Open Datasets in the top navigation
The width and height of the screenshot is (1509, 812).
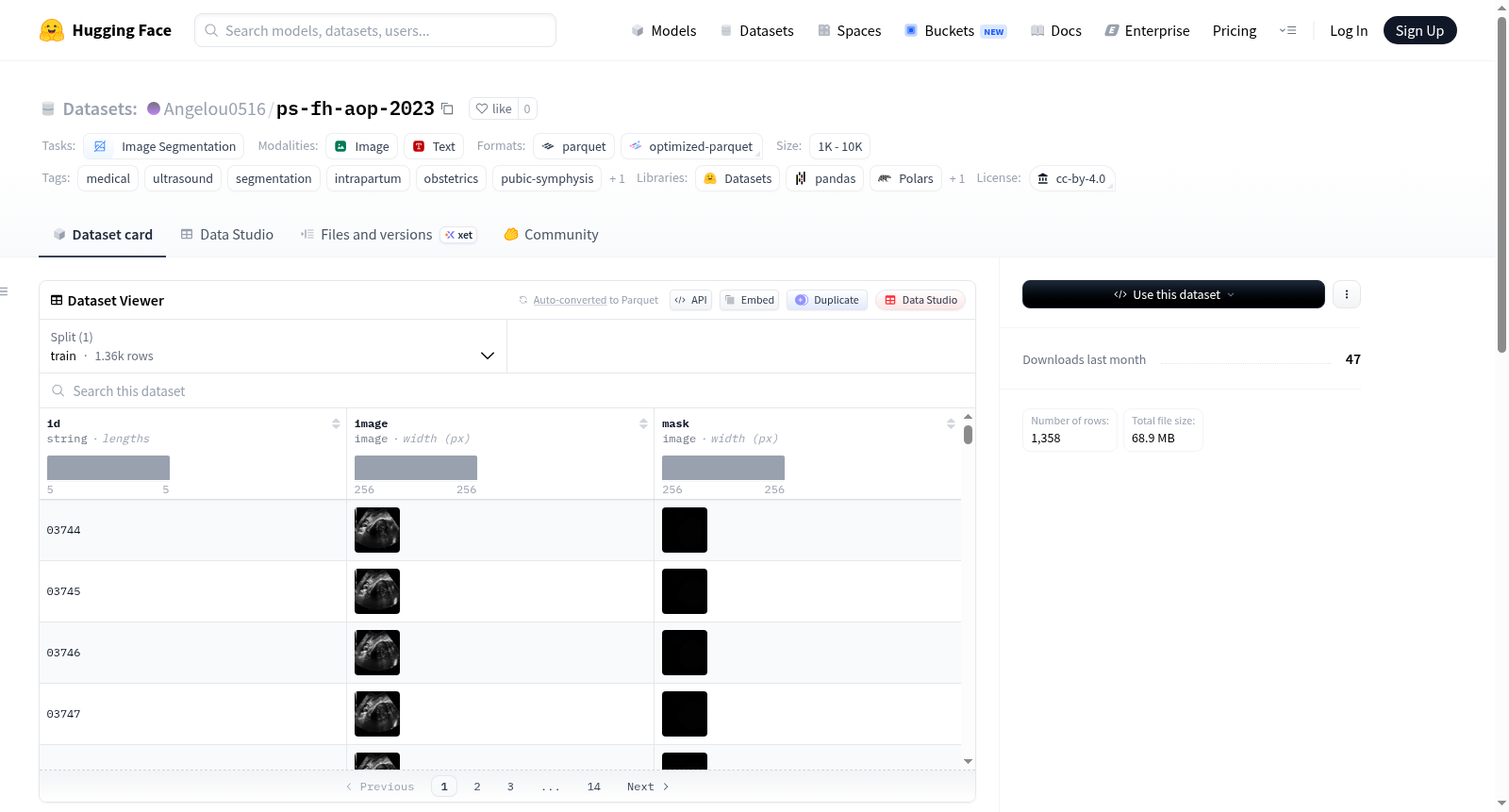click(x=756, y=30)
